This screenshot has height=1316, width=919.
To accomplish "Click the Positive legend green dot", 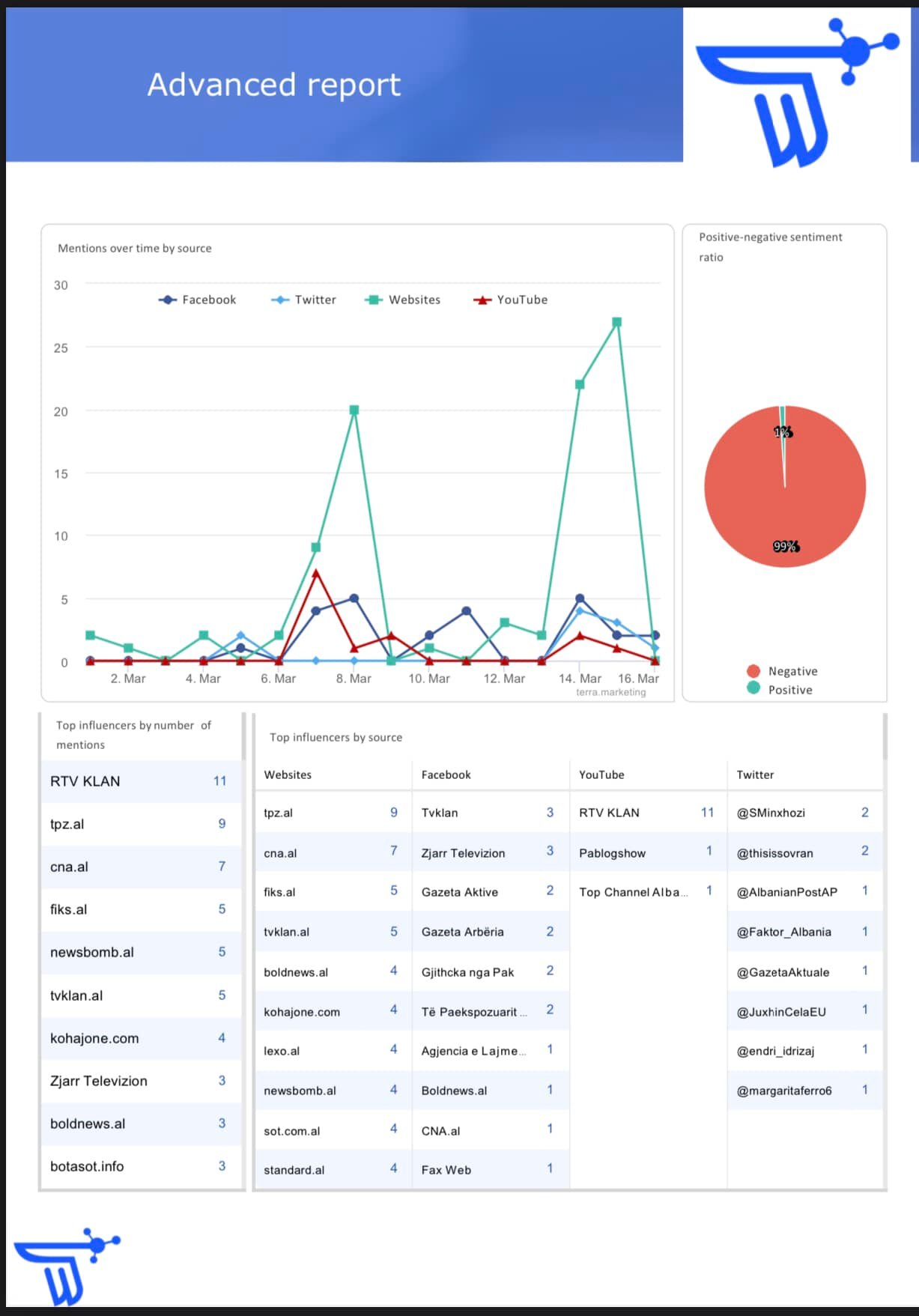I will 753,689.
